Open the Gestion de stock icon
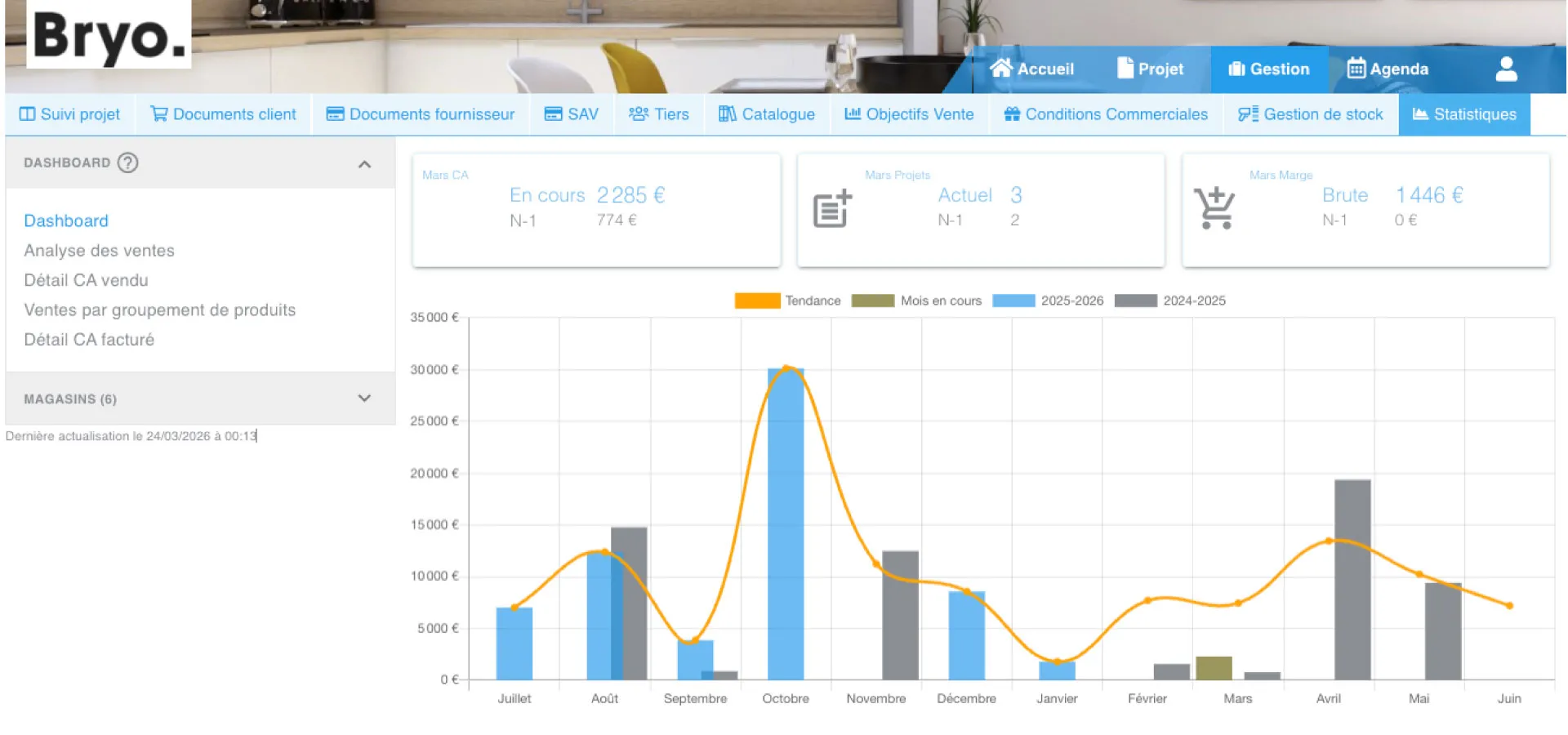1568x735 pixels. pyautogui.click(x=1247, y=114)
